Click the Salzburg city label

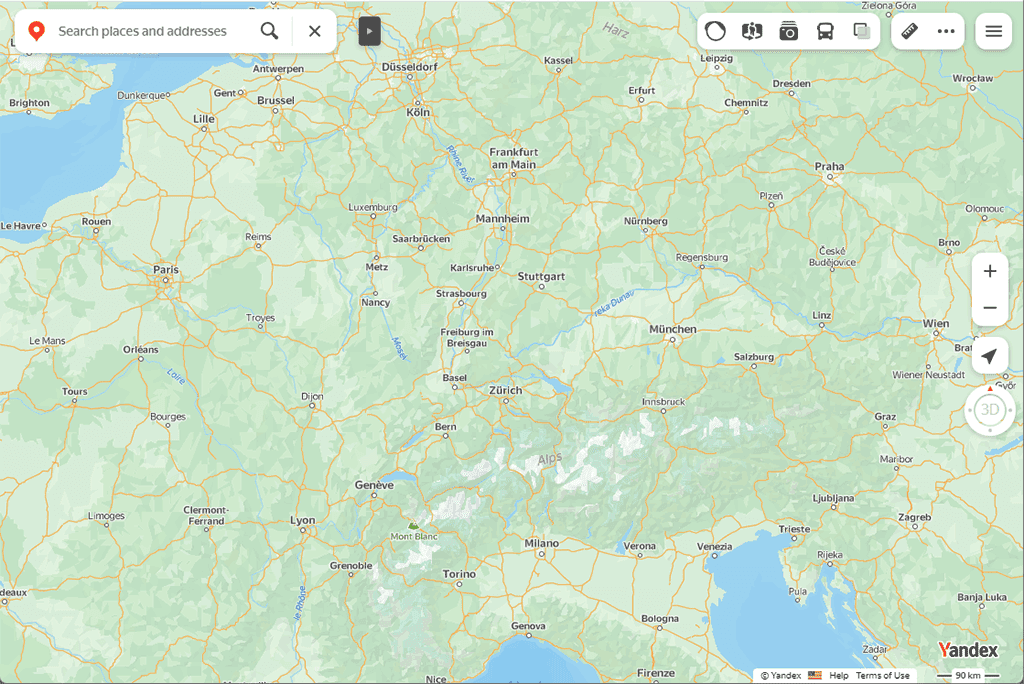coord(754,357)
